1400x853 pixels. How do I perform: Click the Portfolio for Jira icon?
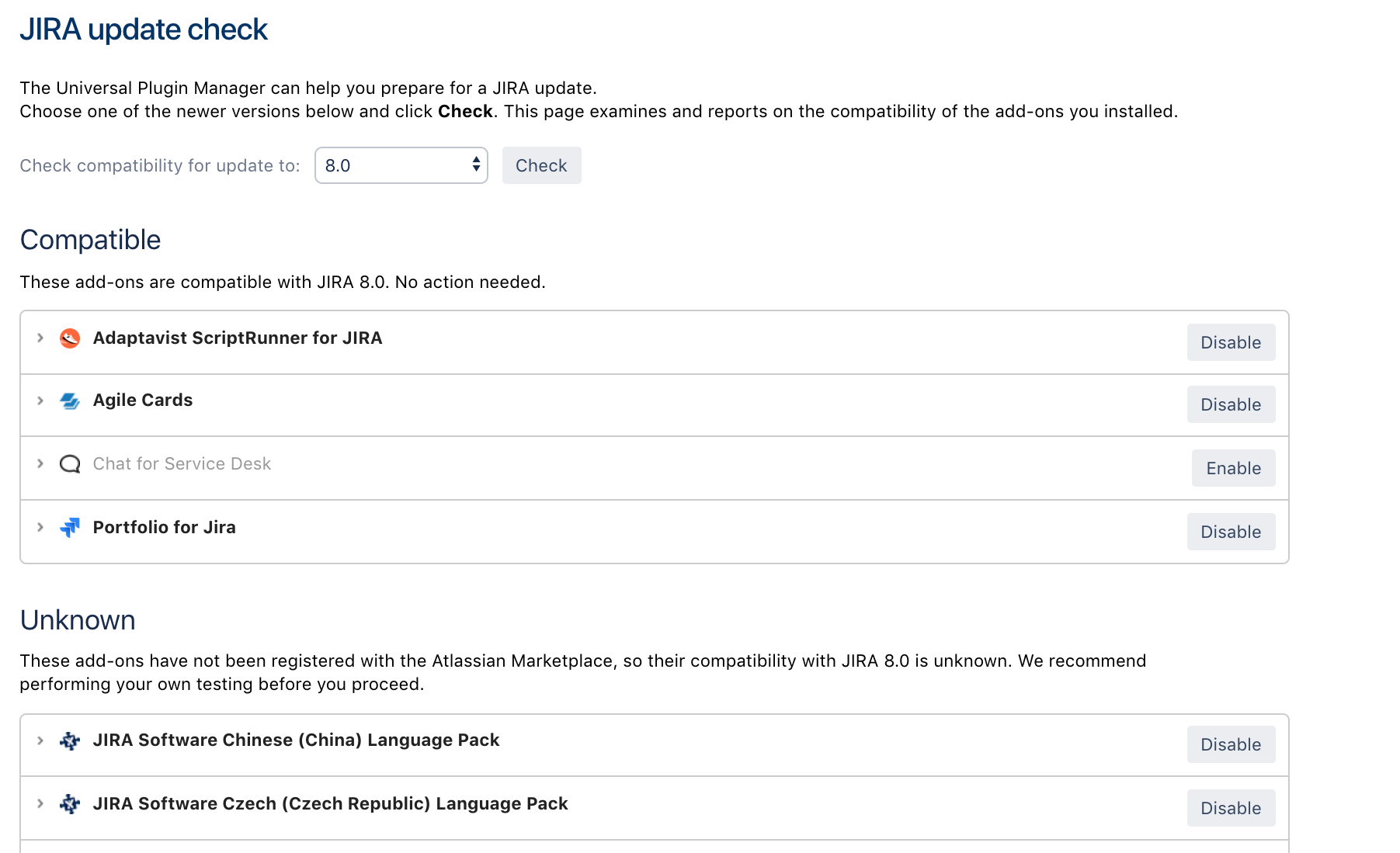click(x=70, y=528)
